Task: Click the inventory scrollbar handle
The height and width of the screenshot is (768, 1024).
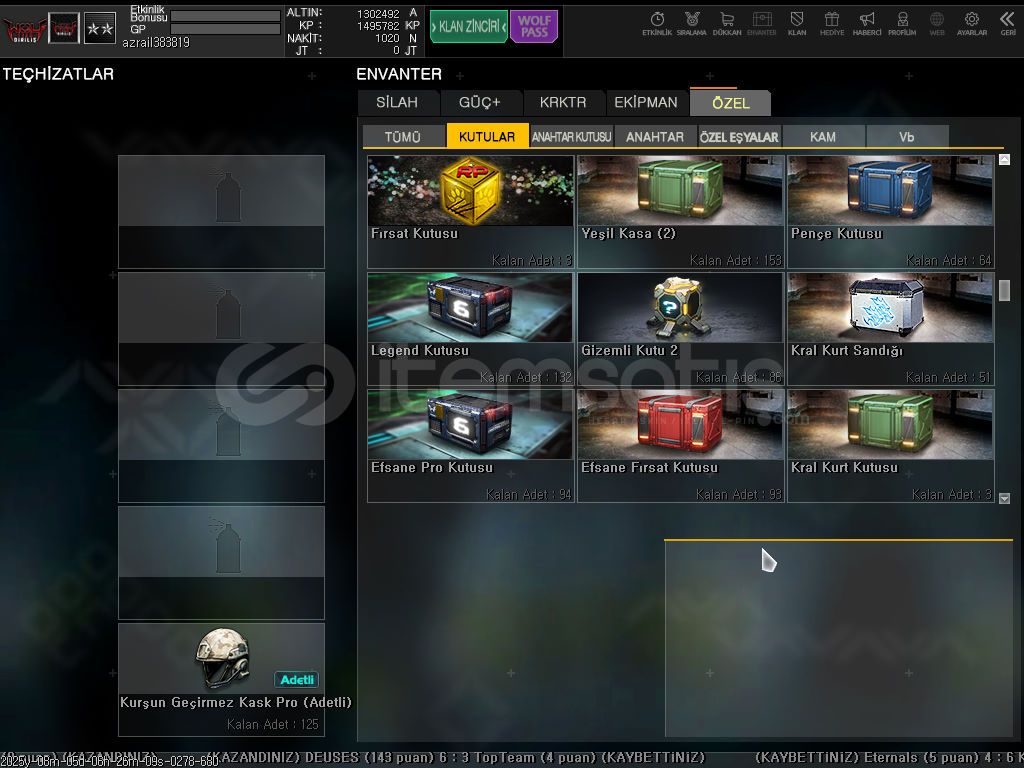Action: tap(1004, 291)
